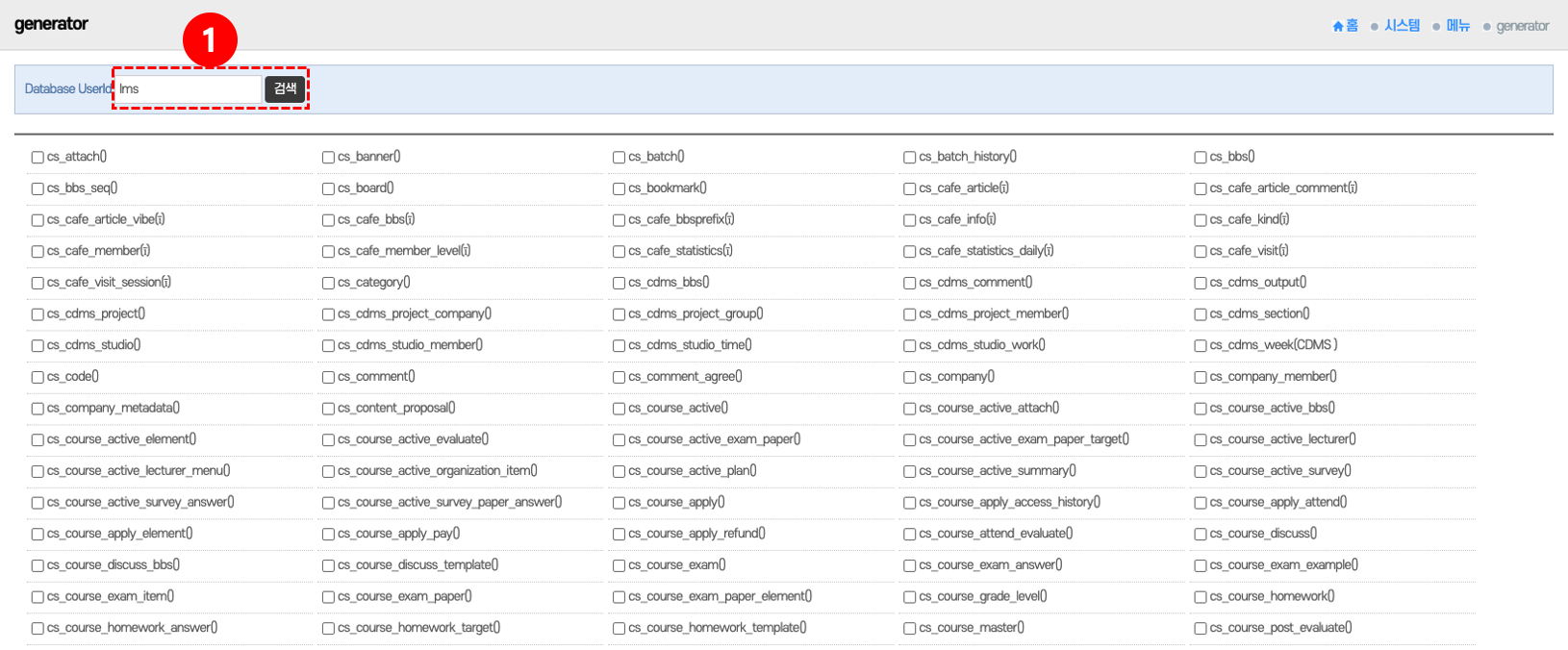Select the cs_course_apply_refund checkbox

coord(619,535)
